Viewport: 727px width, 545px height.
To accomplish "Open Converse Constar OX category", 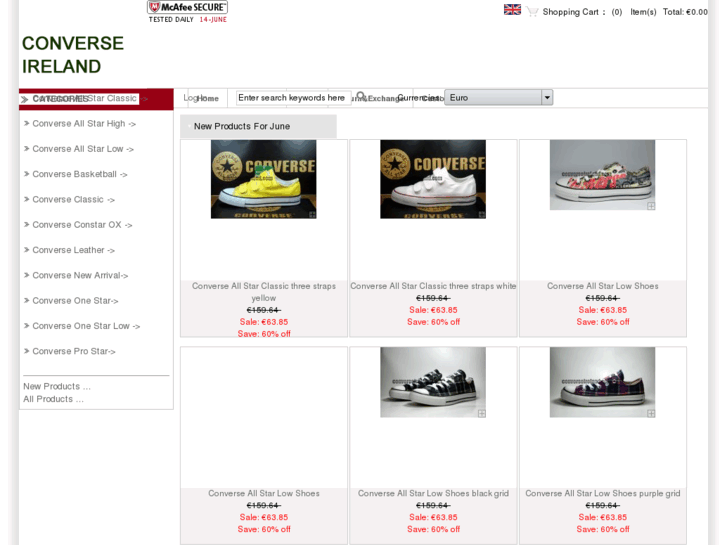I will point(82,225).
